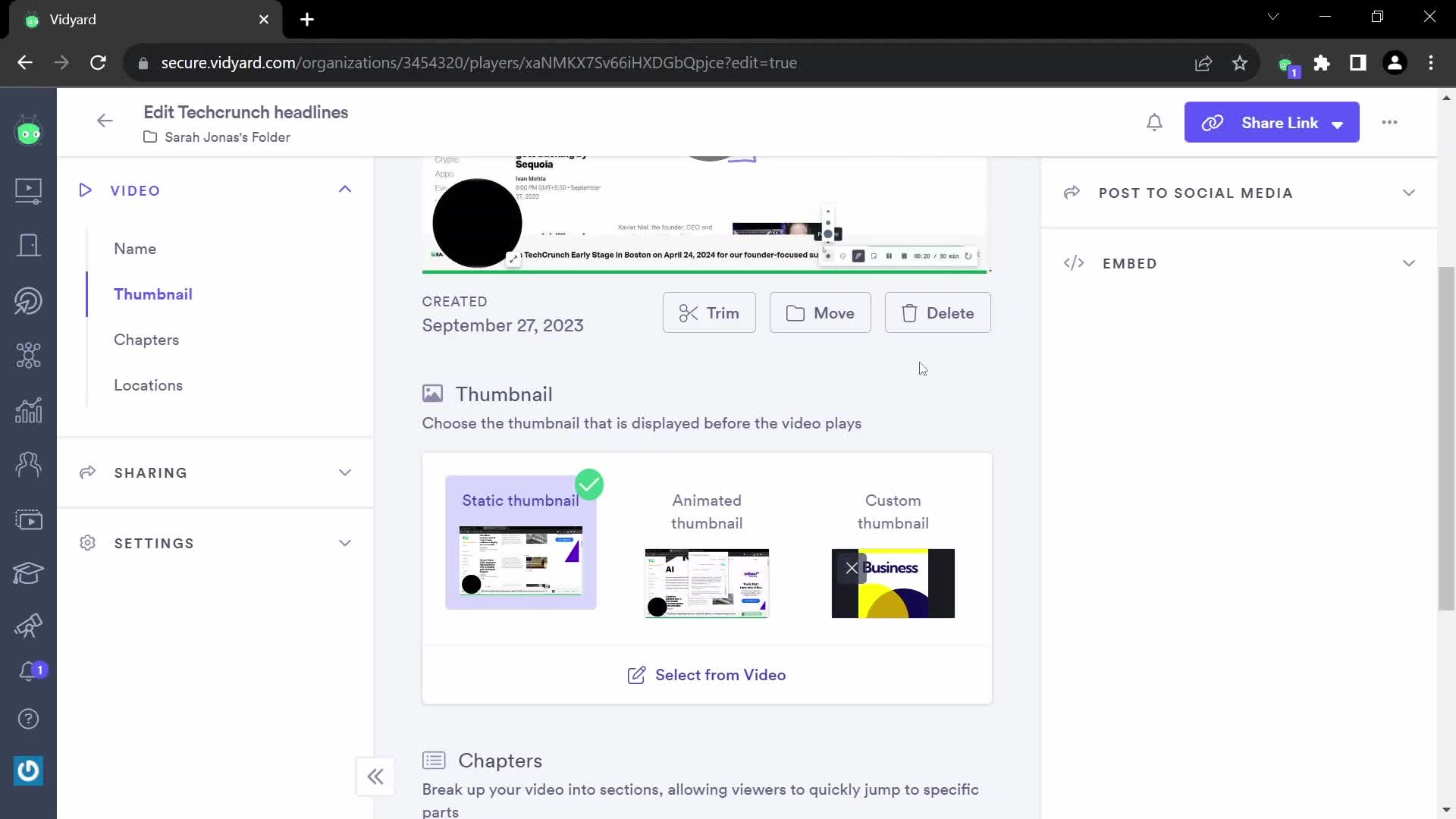Open the door-shaped sidebar icon

(28, 245)
